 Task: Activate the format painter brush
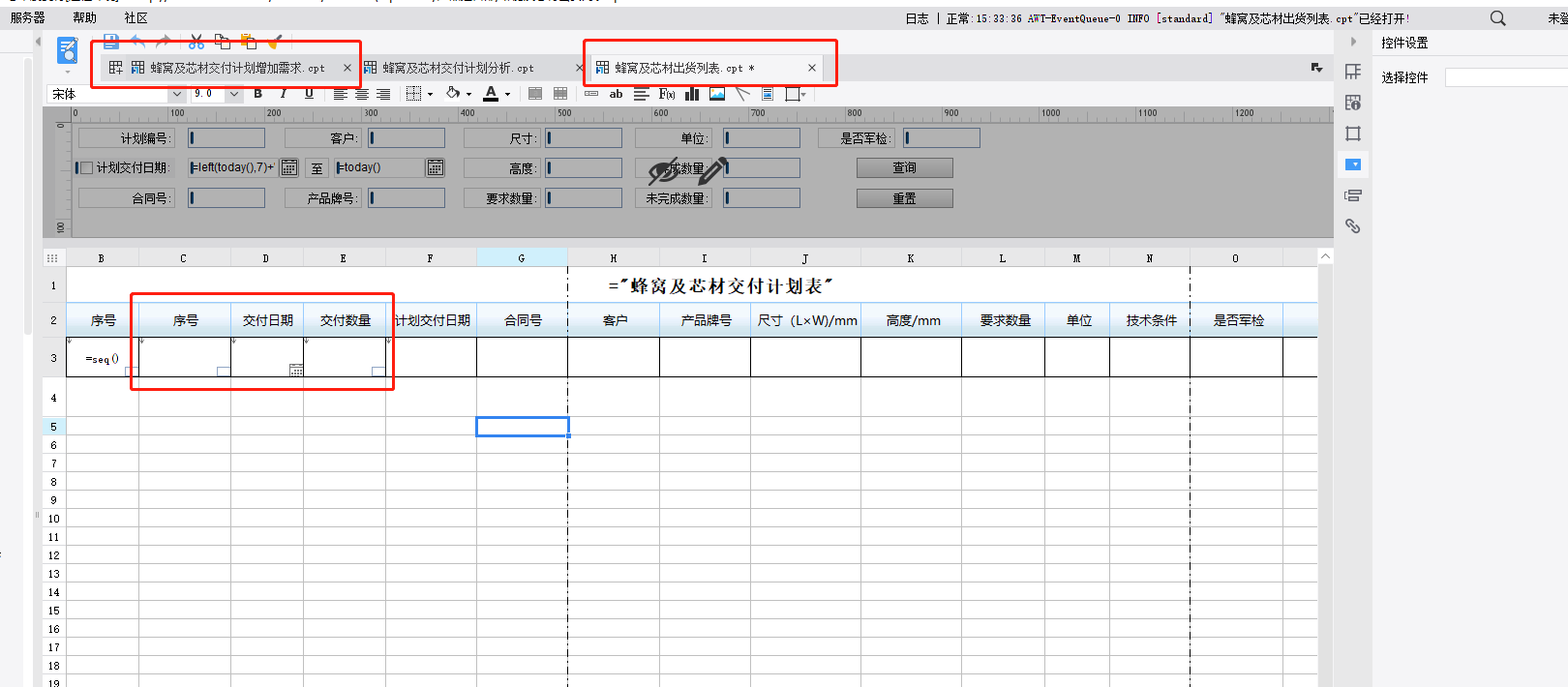tap(275, 42)
